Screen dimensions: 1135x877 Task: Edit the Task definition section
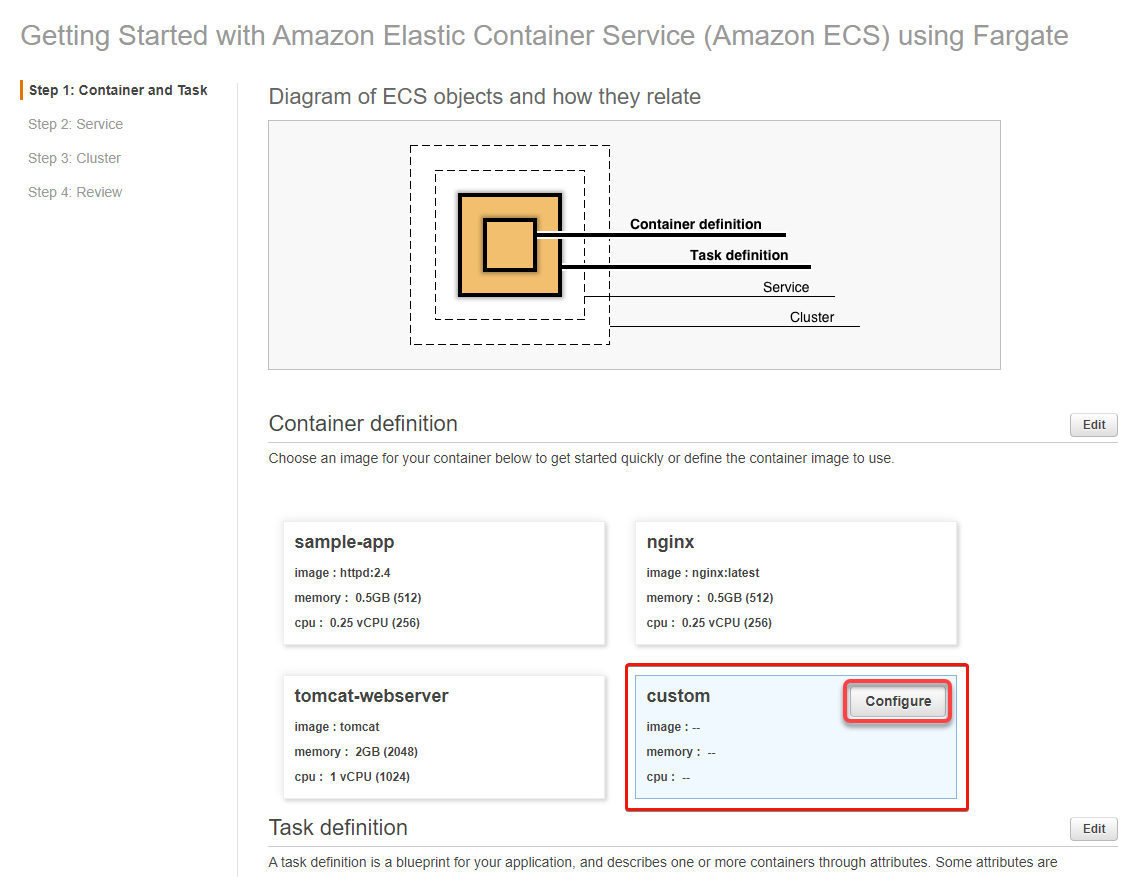pos(1094,829)
